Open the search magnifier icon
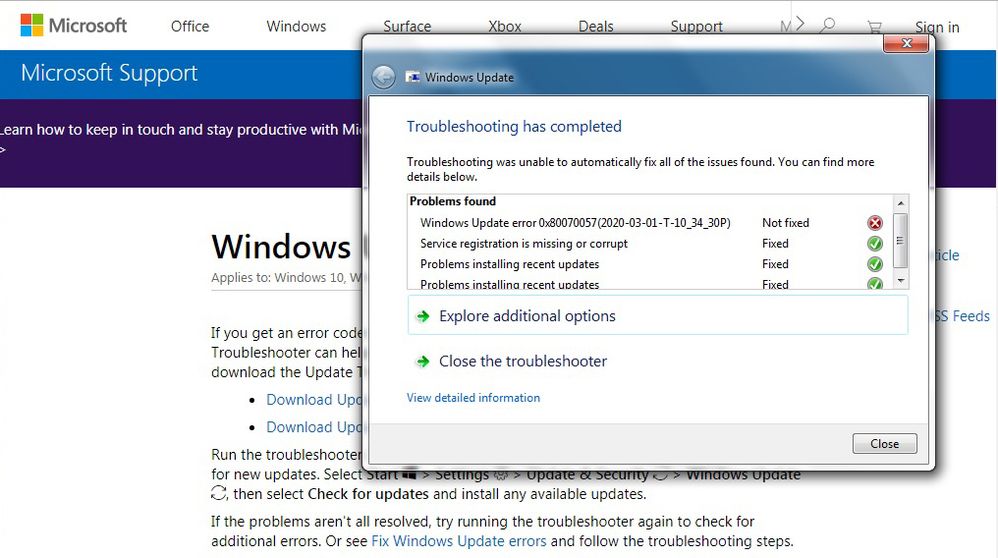Viewport: 998px width, 558px height. [x=827, y=25]
